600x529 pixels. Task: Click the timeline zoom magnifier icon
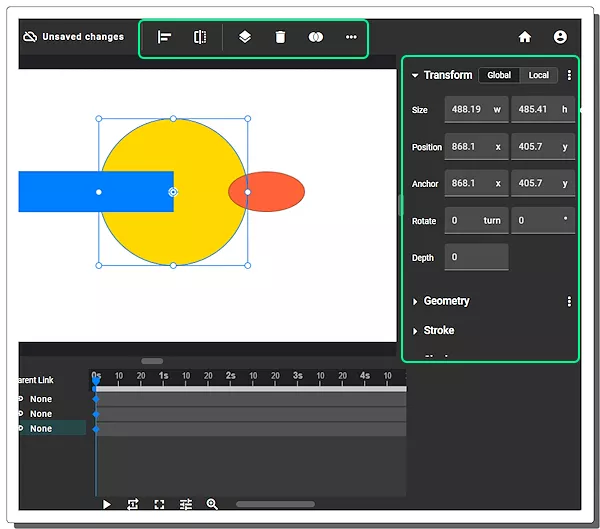pyautogui.click(x=212, y=505)
